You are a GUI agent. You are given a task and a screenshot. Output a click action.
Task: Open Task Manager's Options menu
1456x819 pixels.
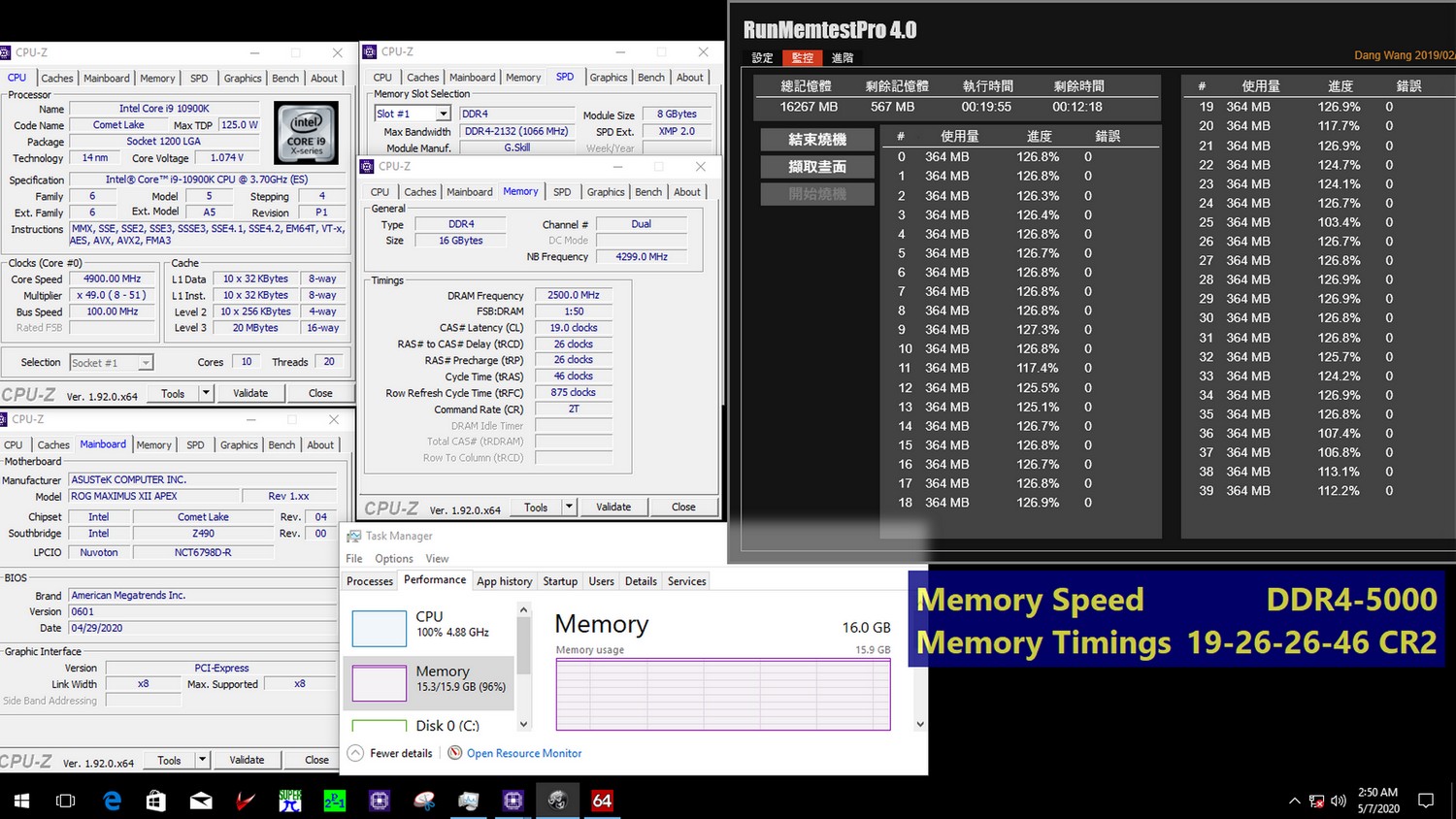394,559
